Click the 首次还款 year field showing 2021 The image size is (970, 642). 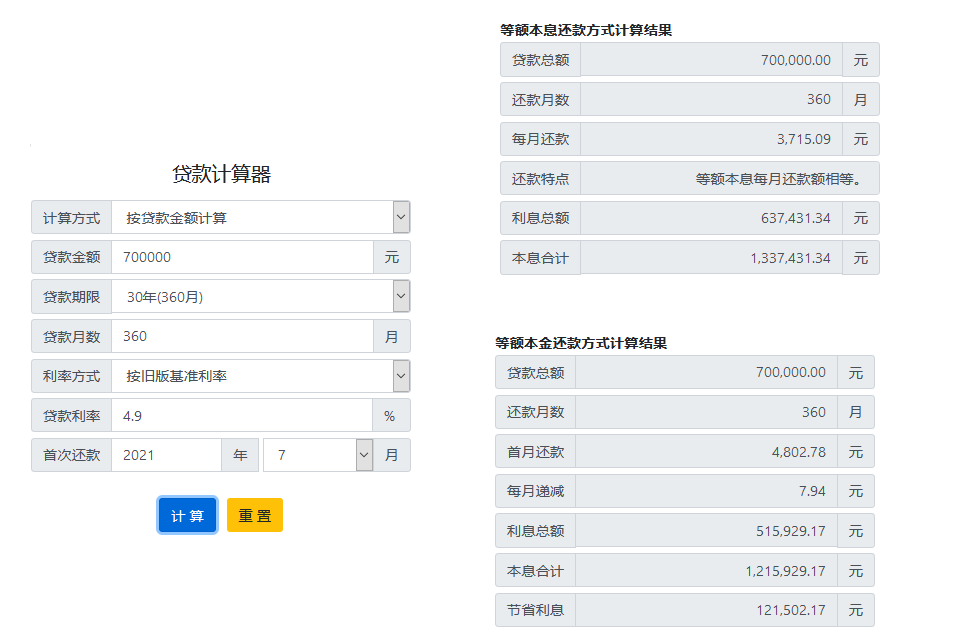(x=166, y=455)
